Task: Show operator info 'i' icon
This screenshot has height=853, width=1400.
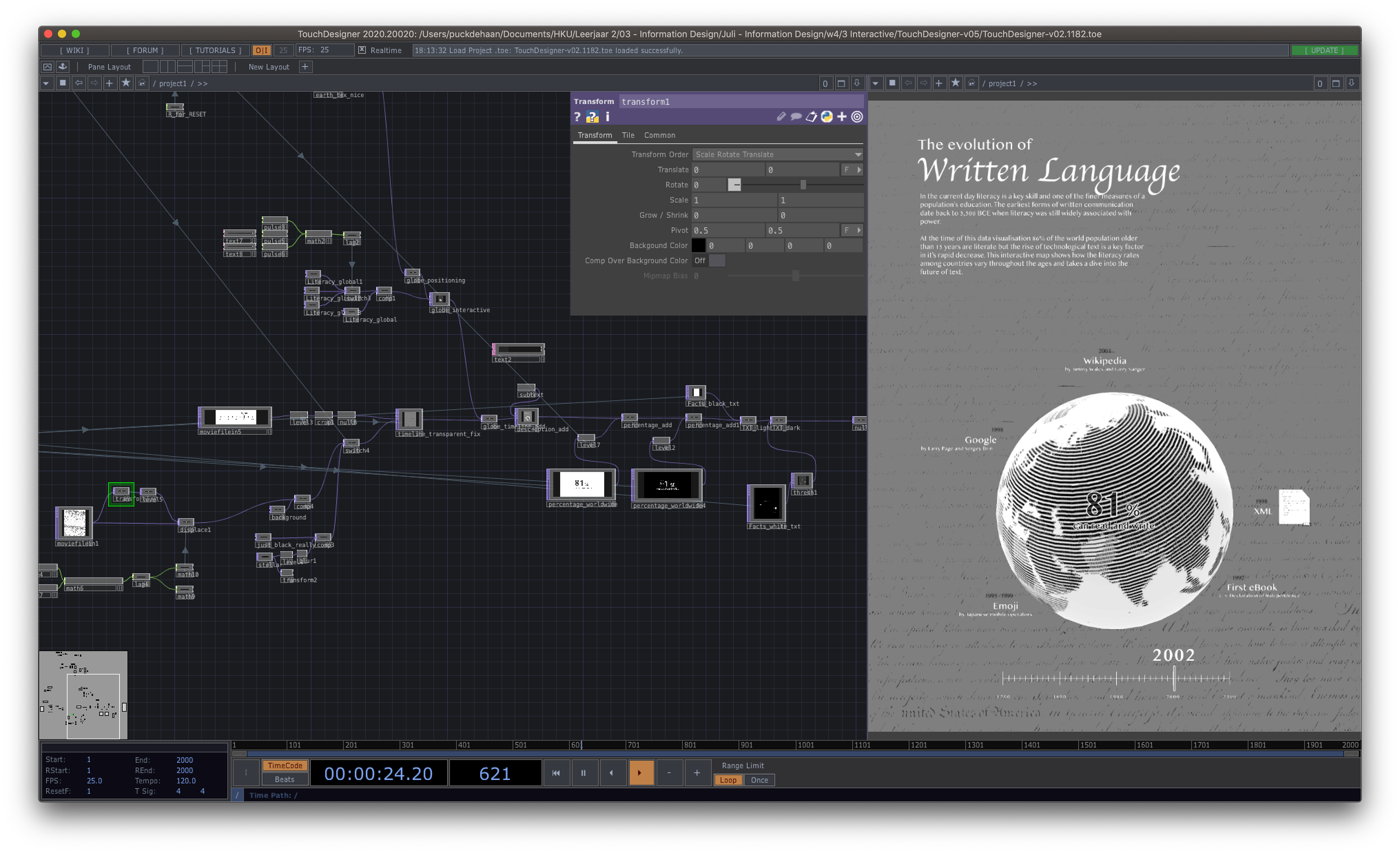Action: [607, 117]
